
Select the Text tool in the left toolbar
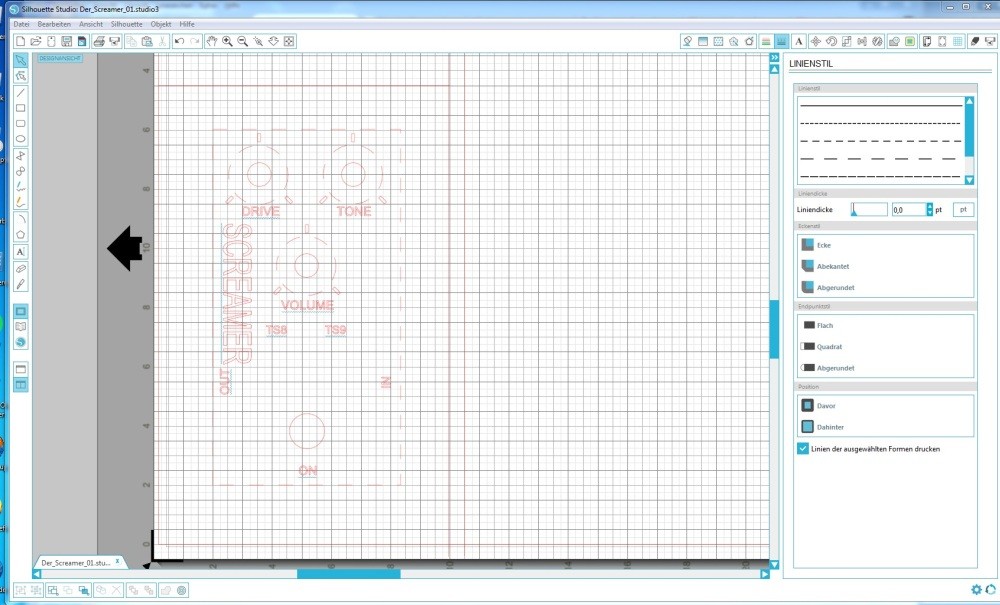click(20, 252)
